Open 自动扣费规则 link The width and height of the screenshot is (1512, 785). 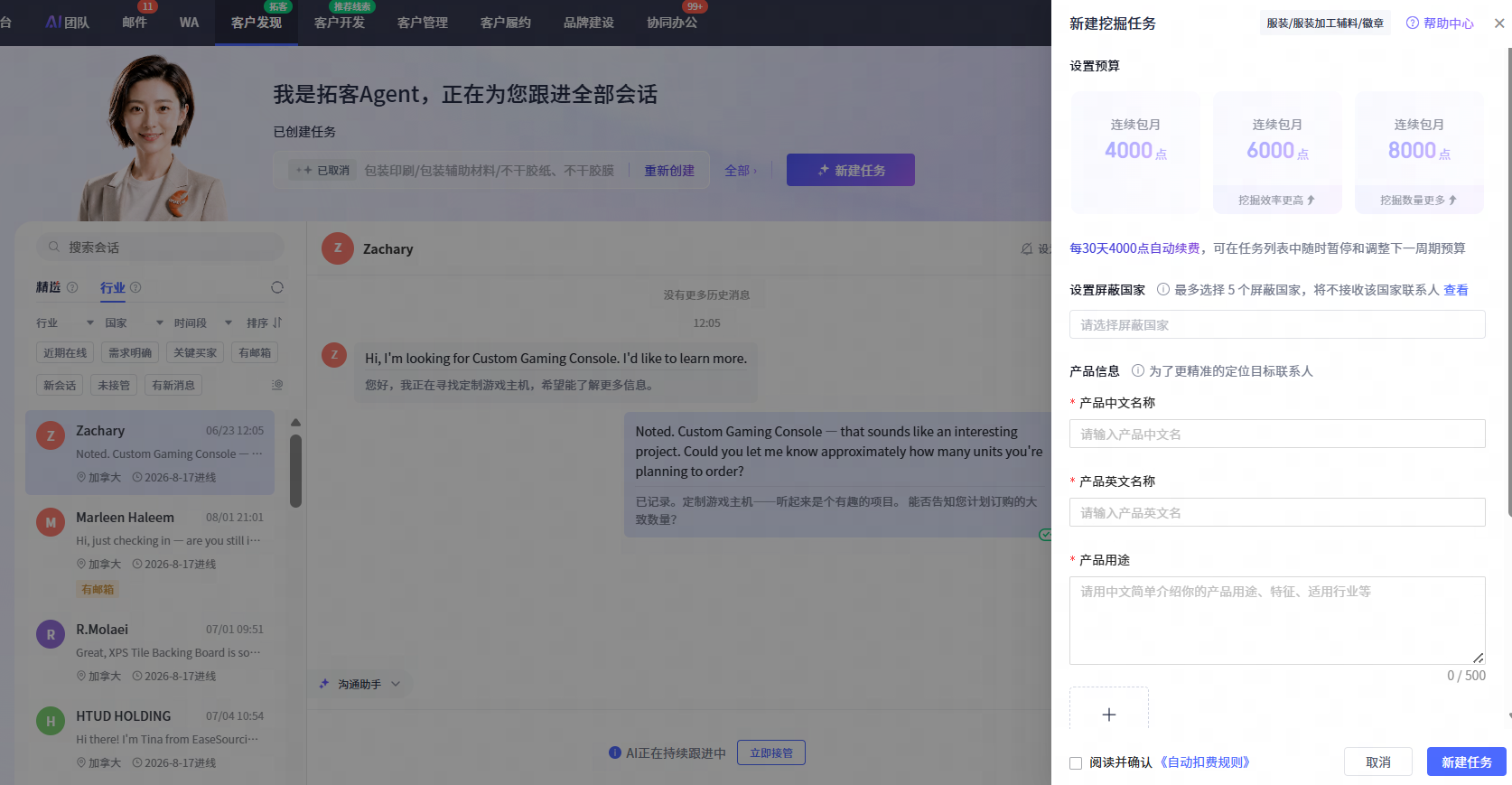[1205, 762]
